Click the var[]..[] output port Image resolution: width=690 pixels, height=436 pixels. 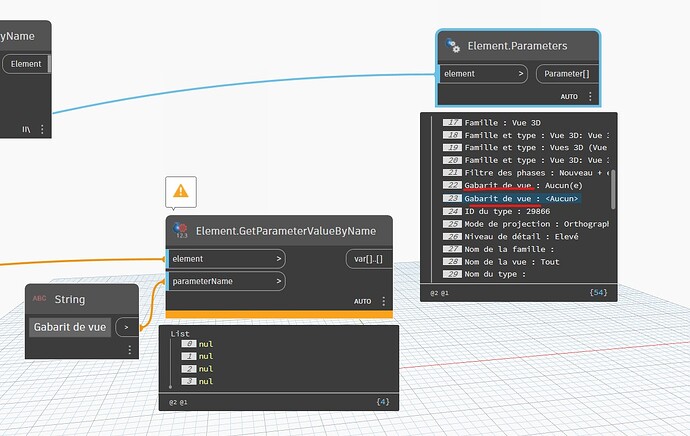pyautogui.click(x=369, y=259)
